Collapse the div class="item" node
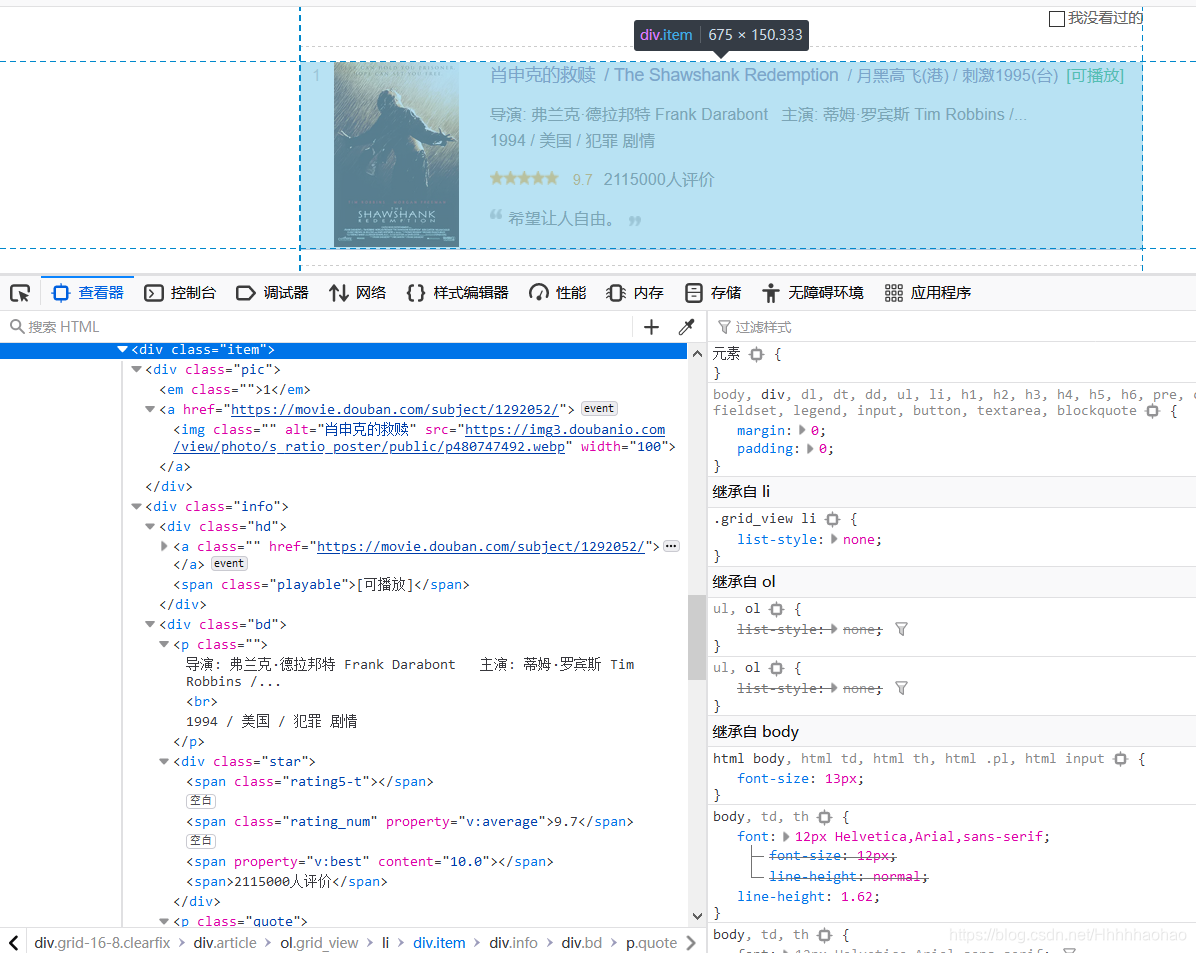This screenshot has height=953, width=1196. pyautogui.click(x=122, y=349)
